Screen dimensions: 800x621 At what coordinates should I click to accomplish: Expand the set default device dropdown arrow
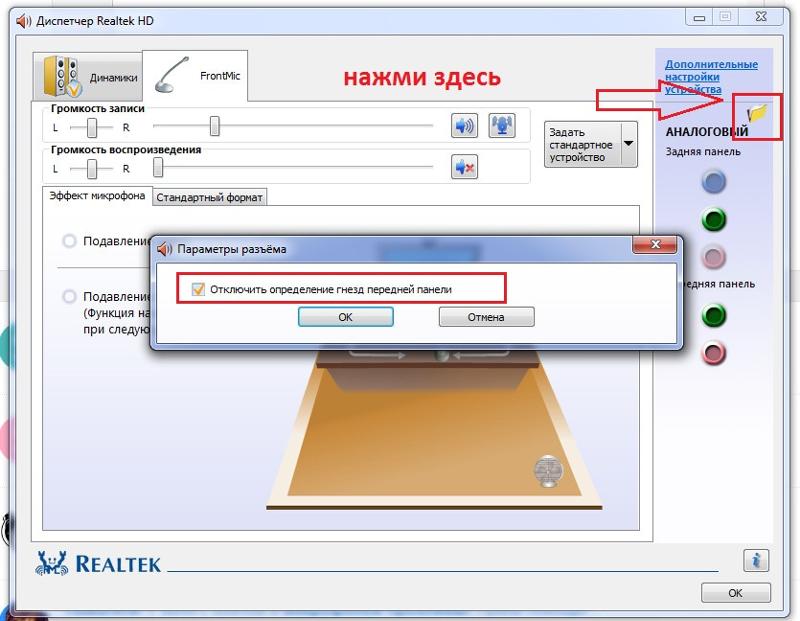pos(629,144)
